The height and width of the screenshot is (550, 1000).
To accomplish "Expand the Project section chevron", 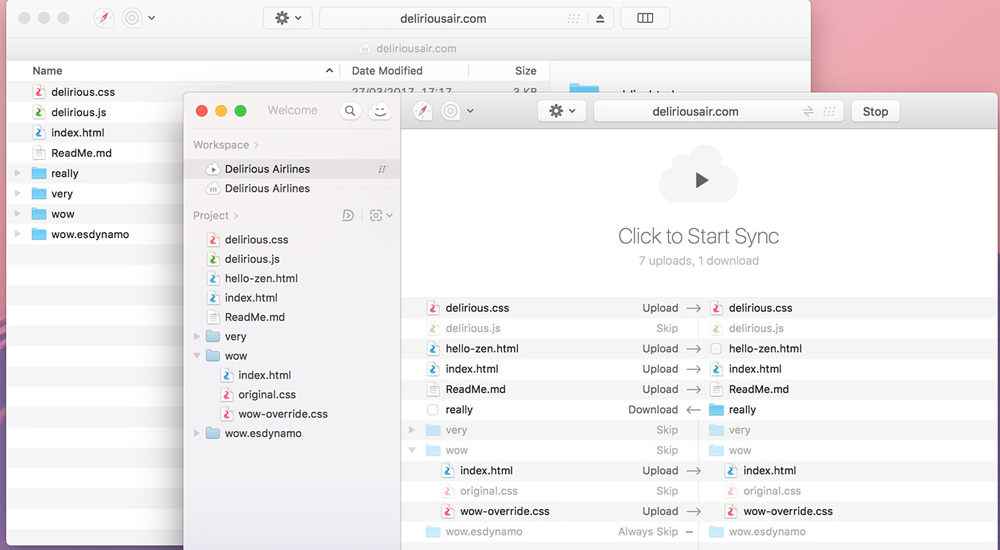I will click(236, 216).
